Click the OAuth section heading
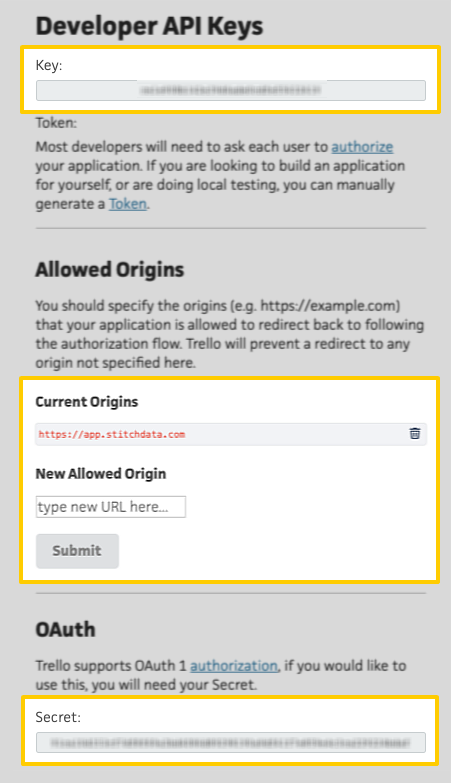Image resolution: width=451 pixels, height=783 pixels. (x=65, y=629)
